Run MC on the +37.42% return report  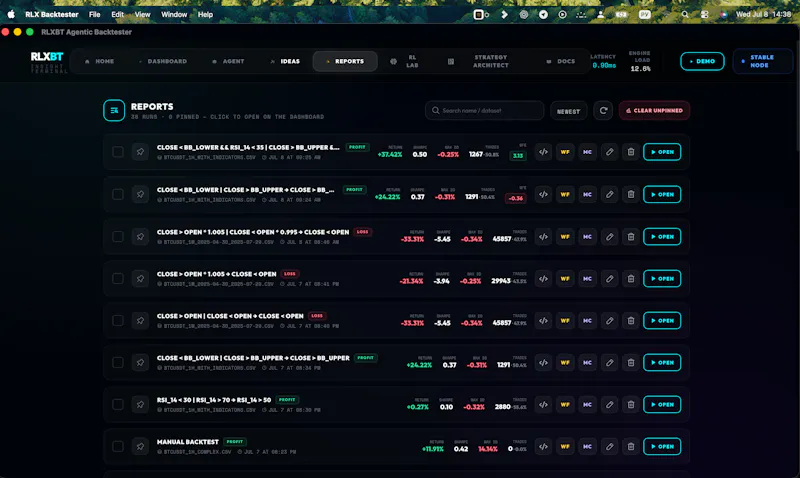pyautogui.click(x=587, y=152)
